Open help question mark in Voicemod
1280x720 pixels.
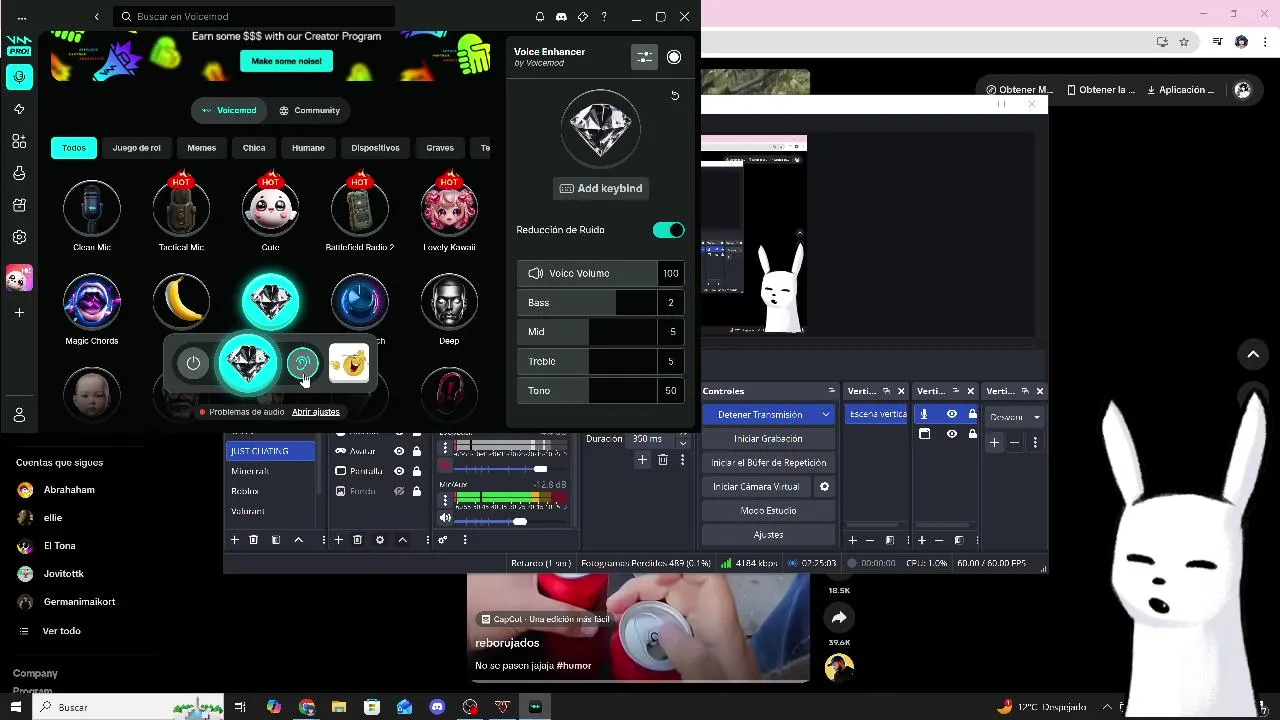point(604,17)
